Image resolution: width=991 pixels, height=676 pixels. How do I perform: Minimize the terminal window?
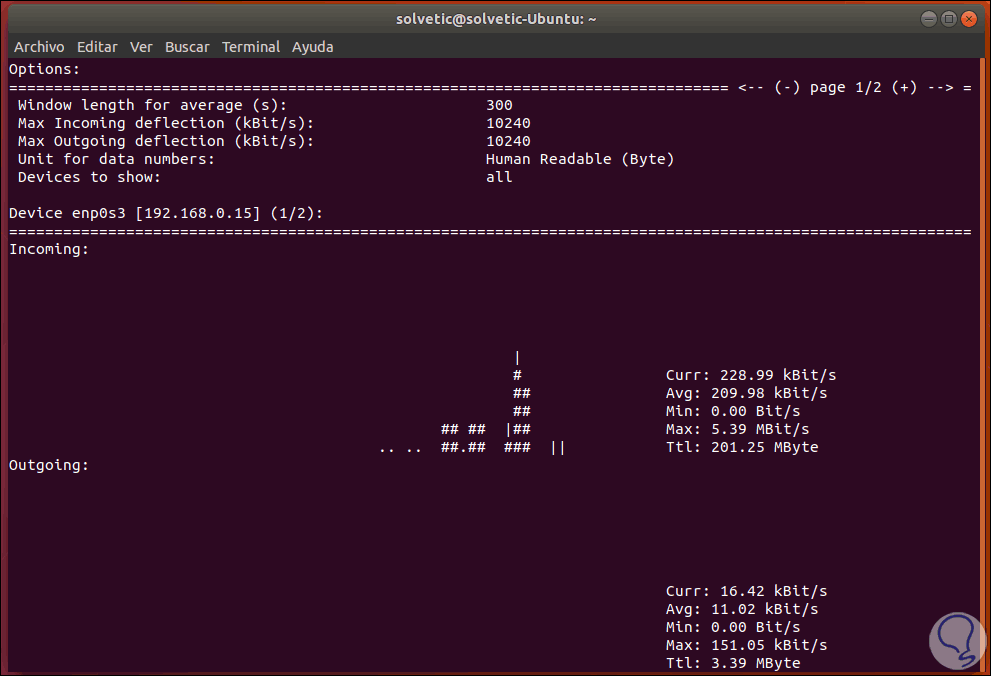tap(928, 19)
